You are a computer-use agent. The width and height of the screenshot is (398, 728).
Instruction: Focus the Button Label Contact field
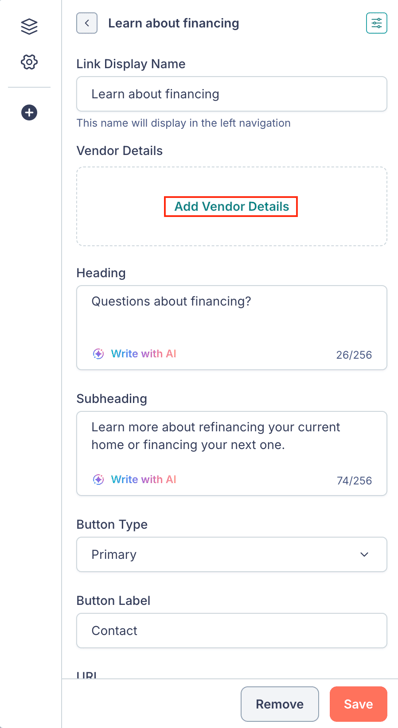coord(231,630)
